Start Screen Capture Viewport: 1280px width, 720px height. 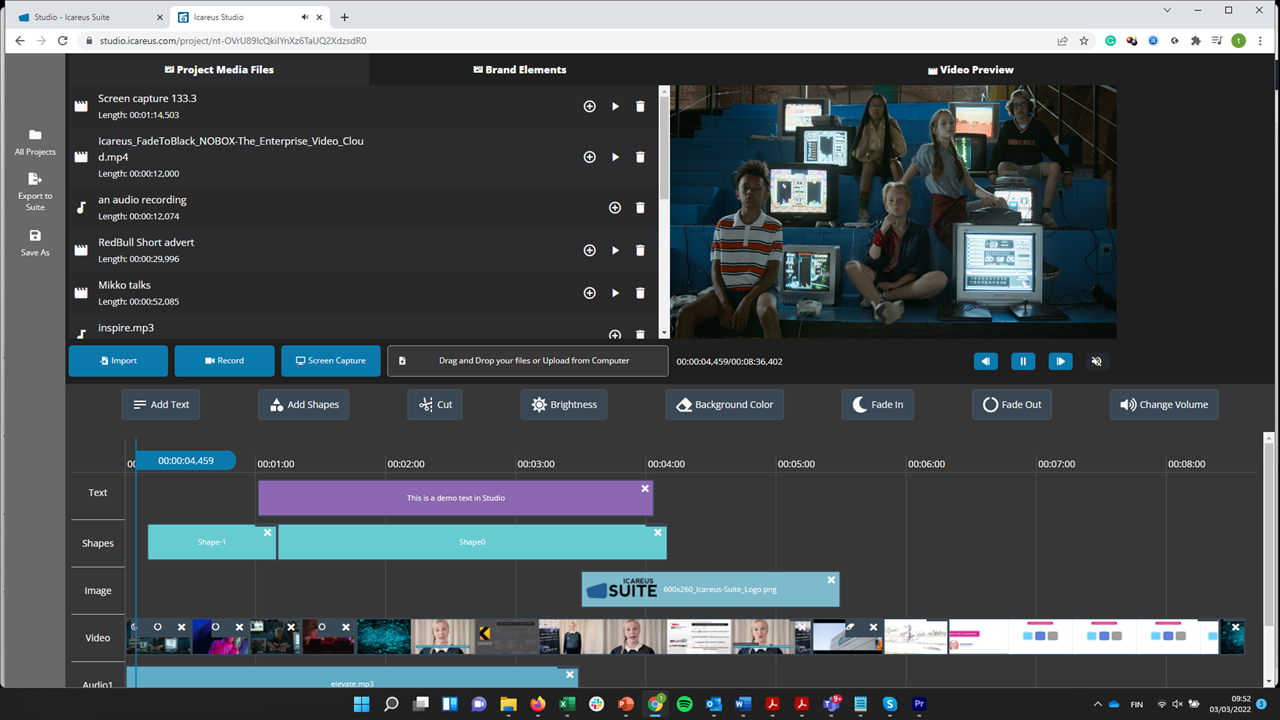(331, 361)
